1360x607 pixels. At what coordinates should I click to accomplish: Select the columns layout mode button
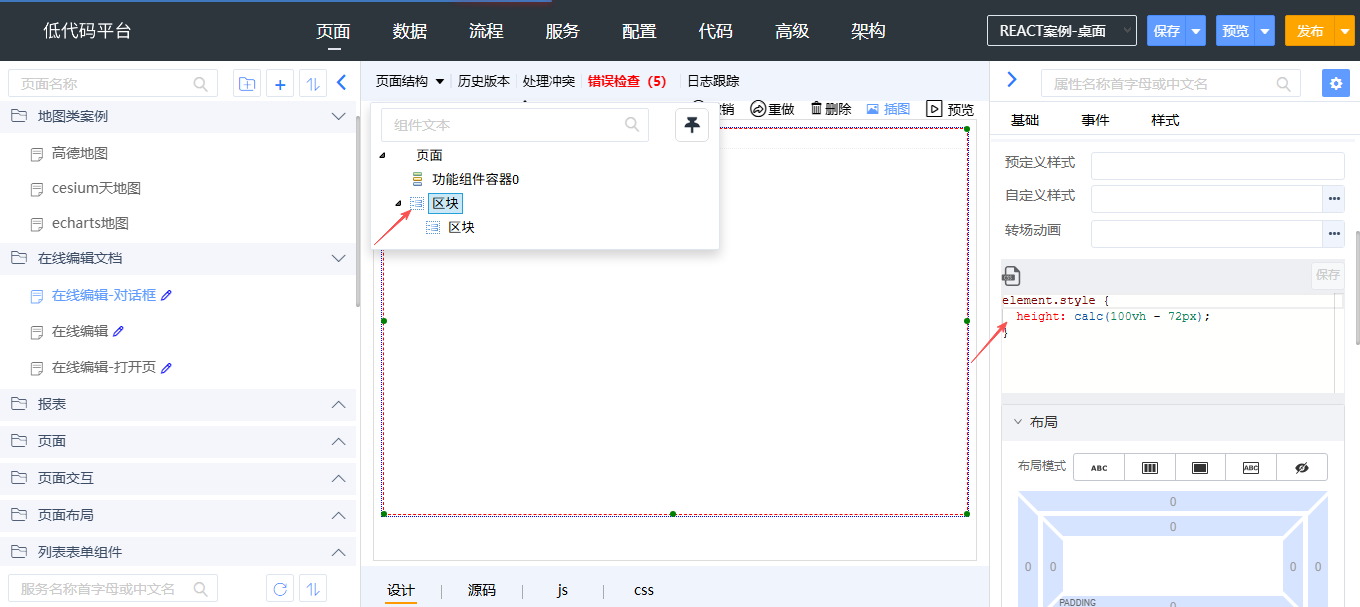pyautogui.click(x=1150, y=467)
